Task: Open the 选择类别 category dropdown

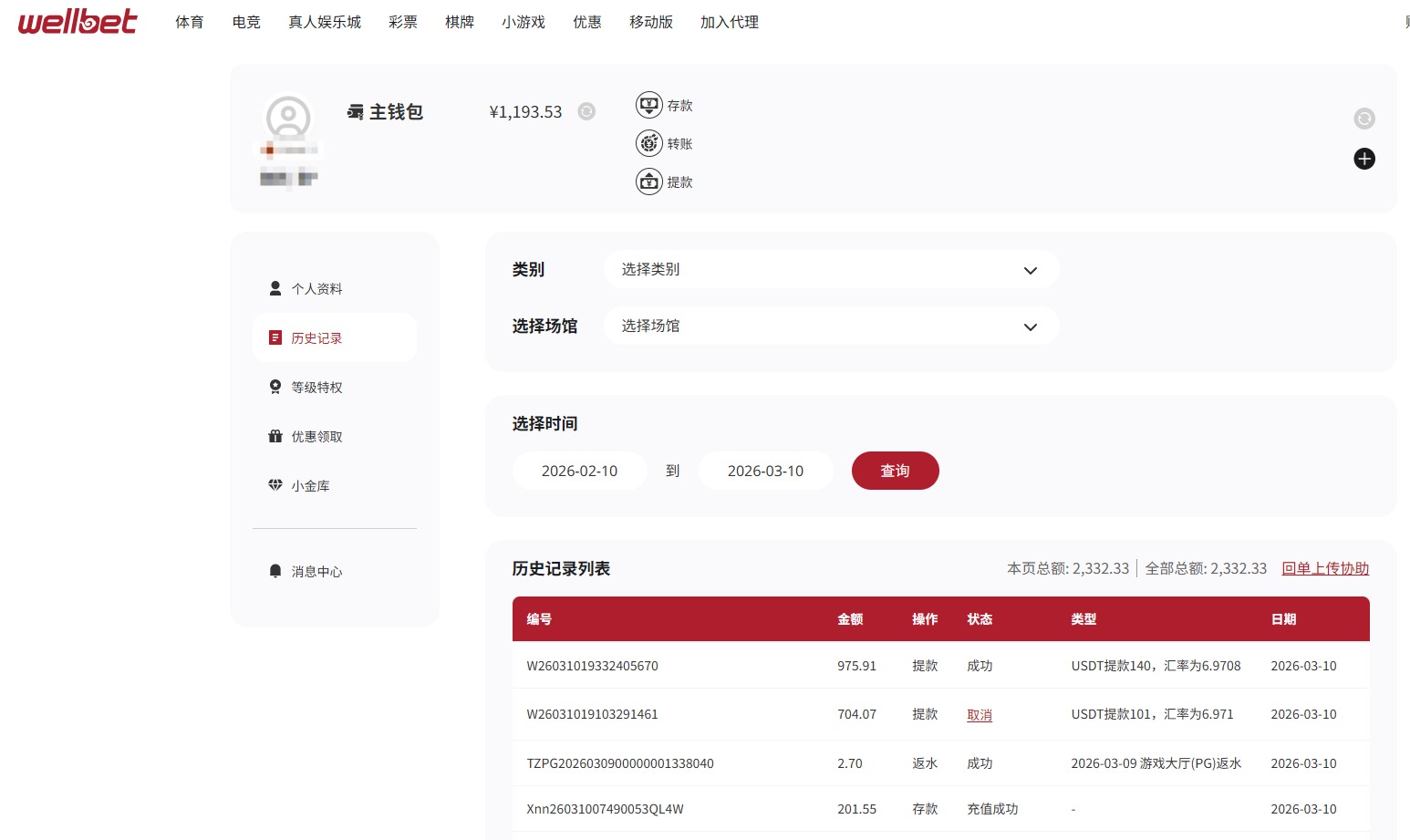Action: coord(831,269)
